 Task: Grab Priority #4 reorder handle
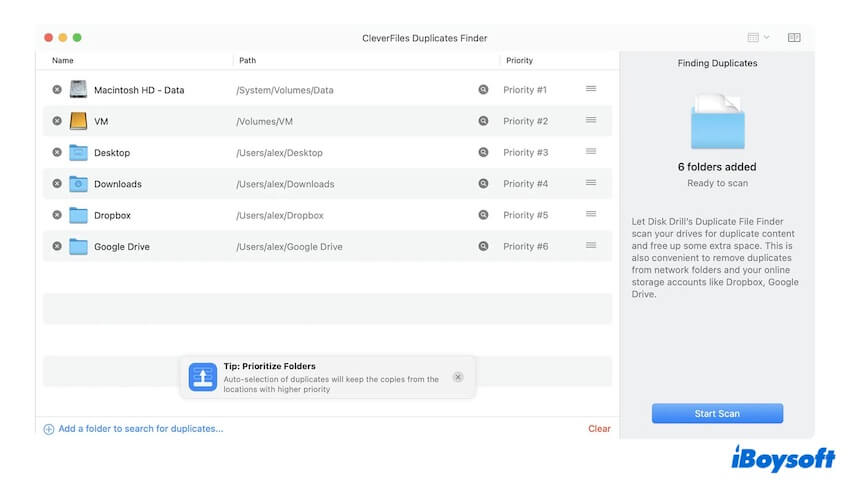point(591,183)
